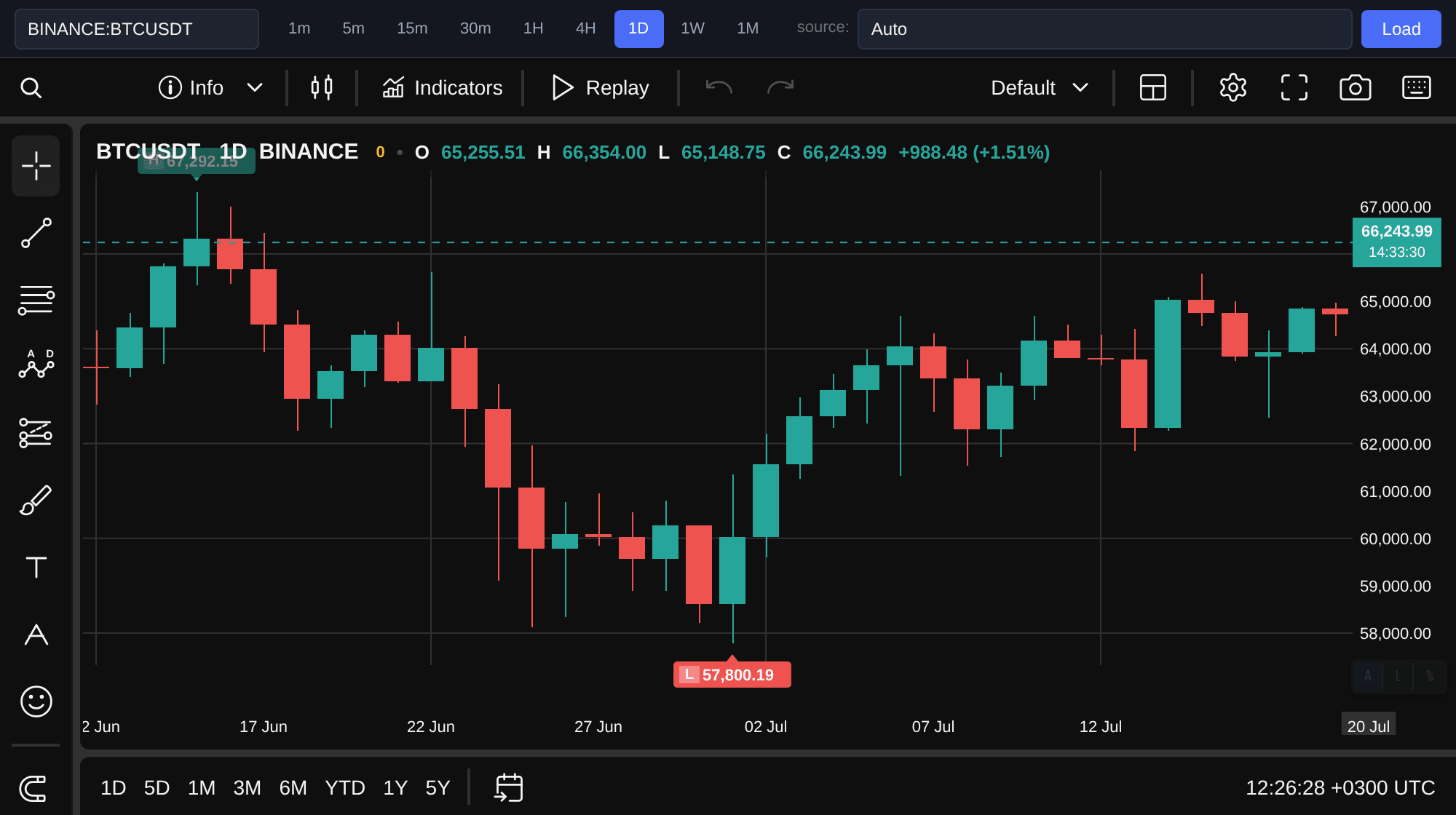The image size is (1456, 815).
Task: Open the Indicators menu
Action: (x=442, y=88)
